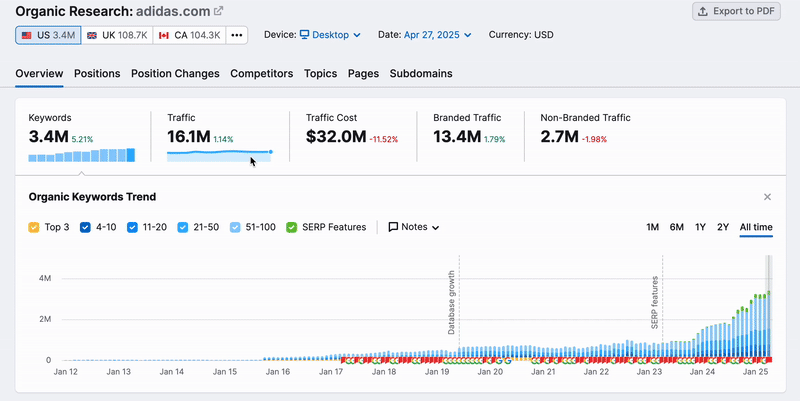Go to the Competitors tab
The height and width of the screenshot is (401, 800).
(x=261, y=74)
